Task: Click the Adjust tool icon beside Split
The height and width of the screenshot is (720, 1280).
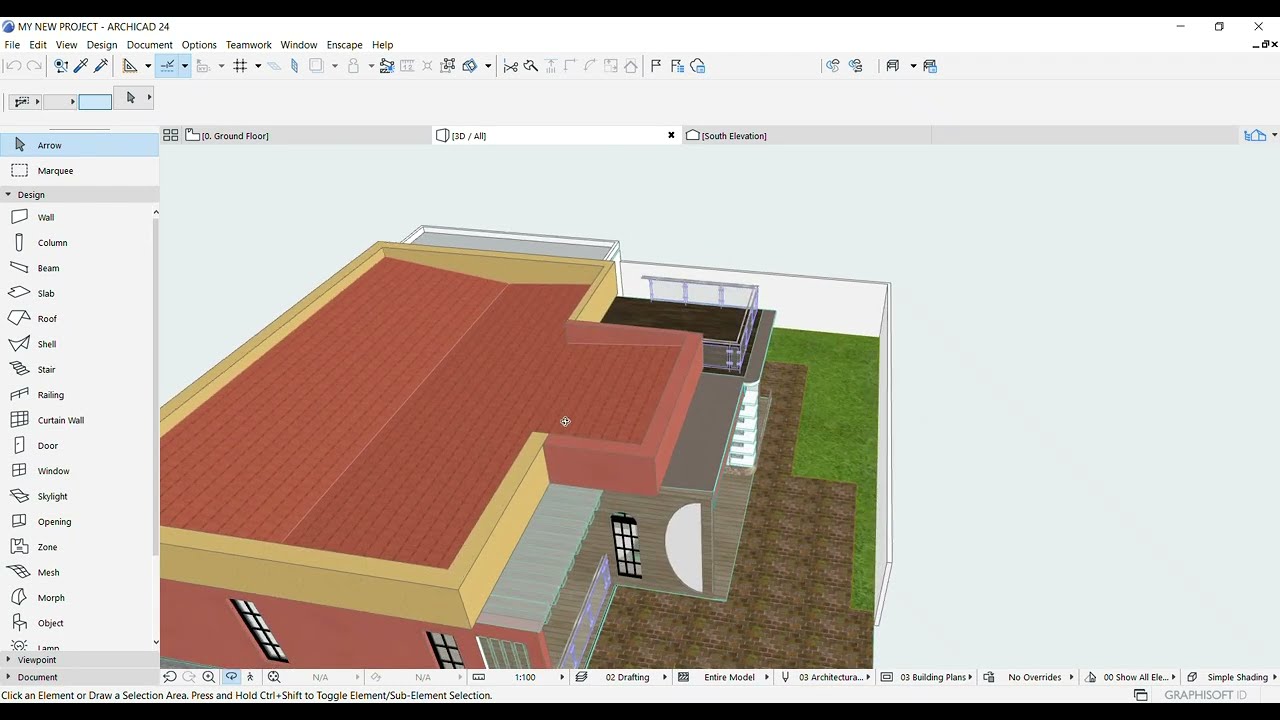Action: (x=531, y=66)
